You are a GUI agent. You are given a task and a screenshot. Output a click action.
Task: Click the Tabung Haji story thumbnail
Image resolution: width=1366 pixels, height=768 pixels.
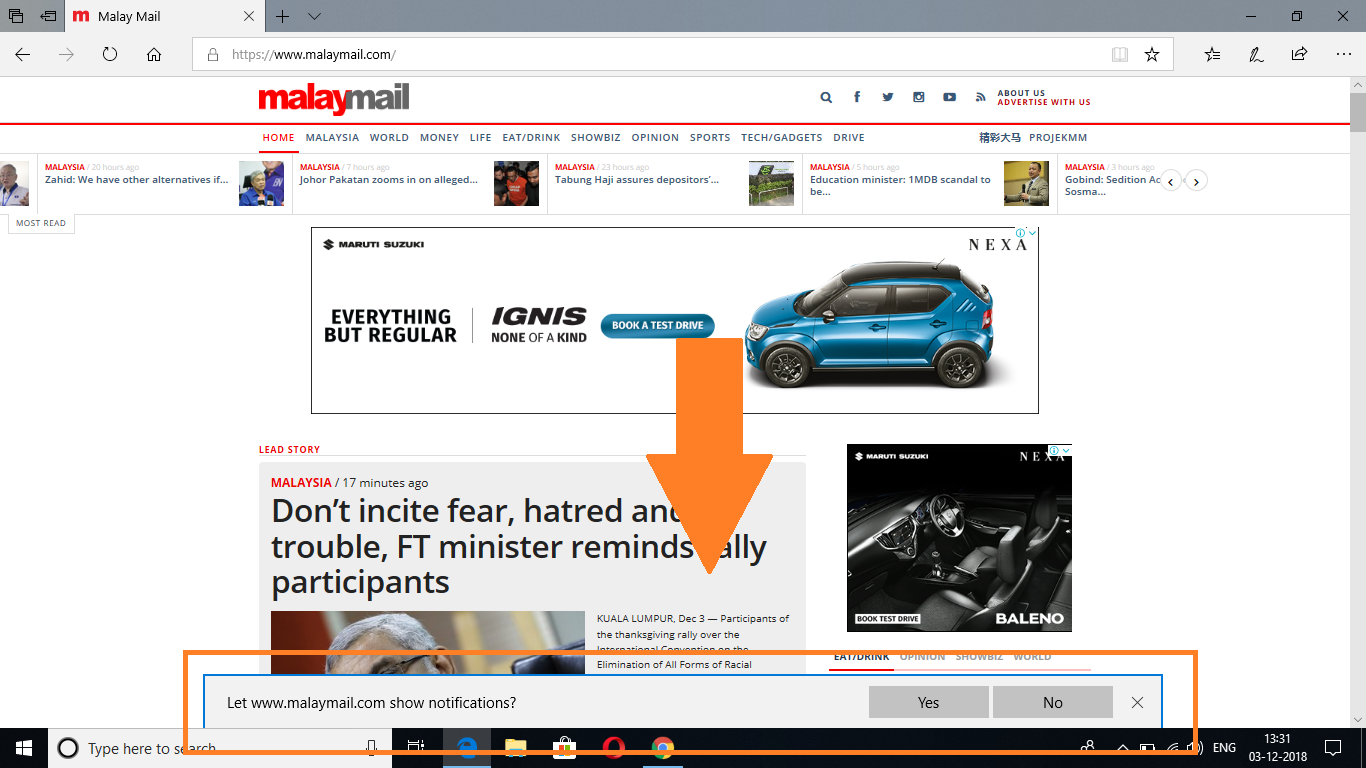(x=771, y=183)
